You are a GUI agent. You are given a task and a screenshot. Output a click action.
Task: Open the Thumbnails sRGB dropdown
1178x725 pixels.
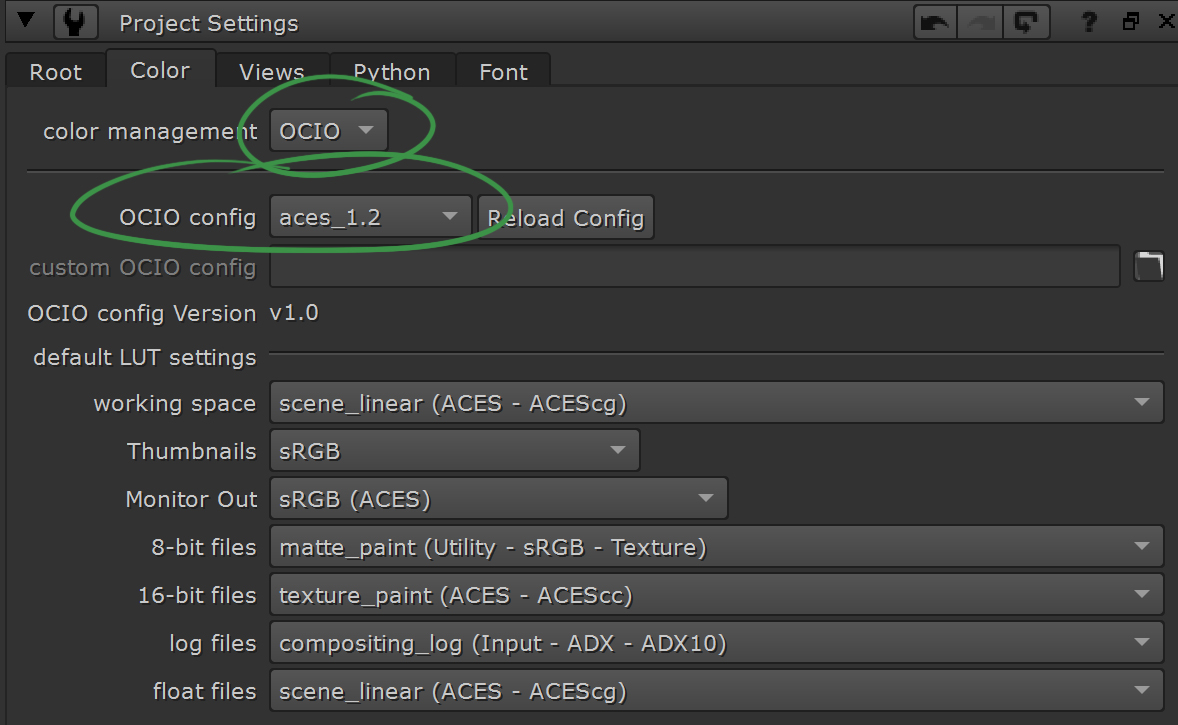[x=455, y=451]
